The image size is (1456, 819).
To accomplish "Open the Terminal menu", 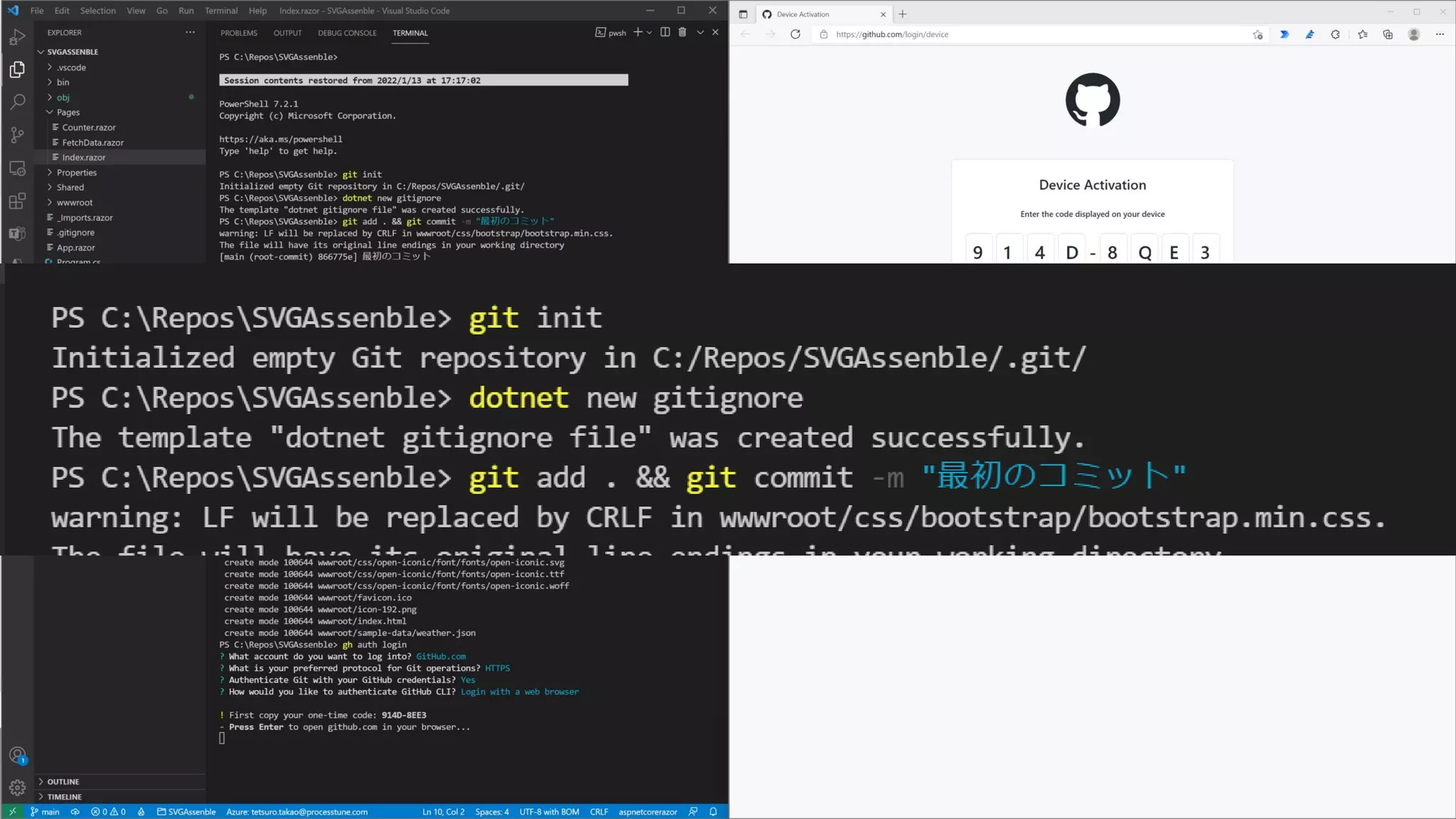I will (x=220, y=11).
